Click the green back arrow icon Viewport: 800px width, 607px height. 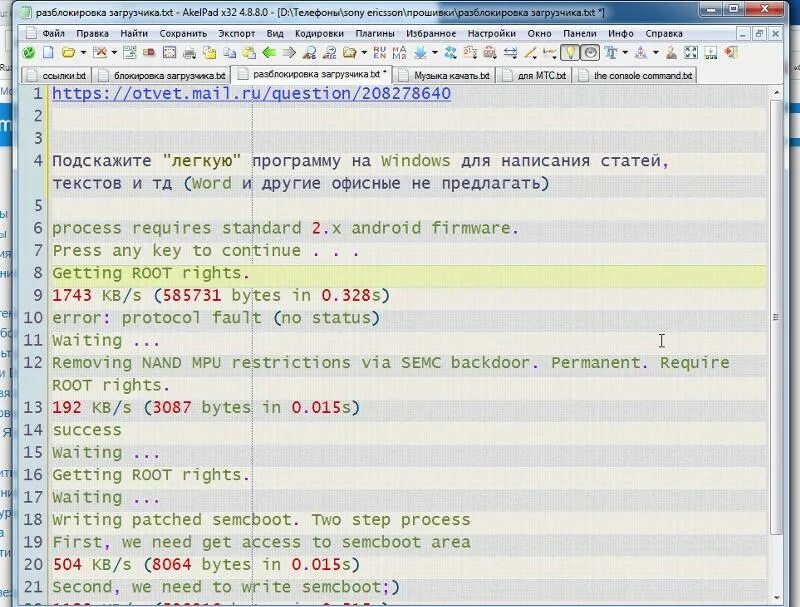(269, 53)
